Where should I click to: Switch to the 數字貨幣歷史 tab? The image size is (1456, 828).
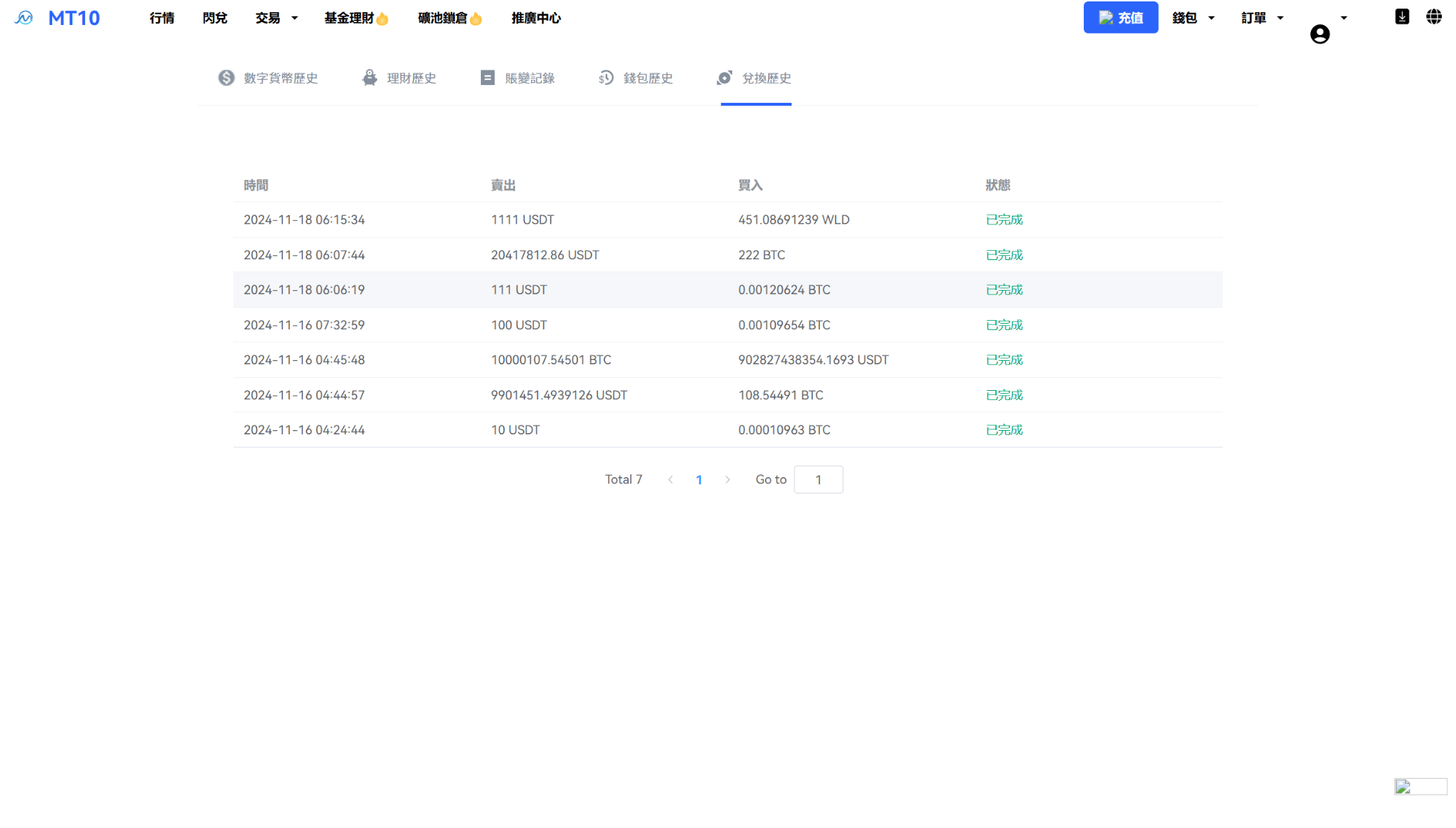pos(268,78)
